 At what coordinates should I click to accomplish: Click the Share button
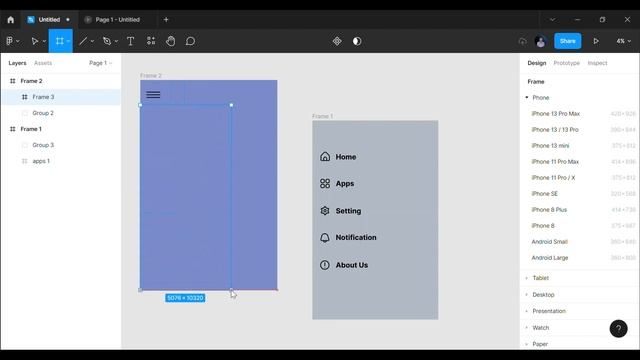567,41
